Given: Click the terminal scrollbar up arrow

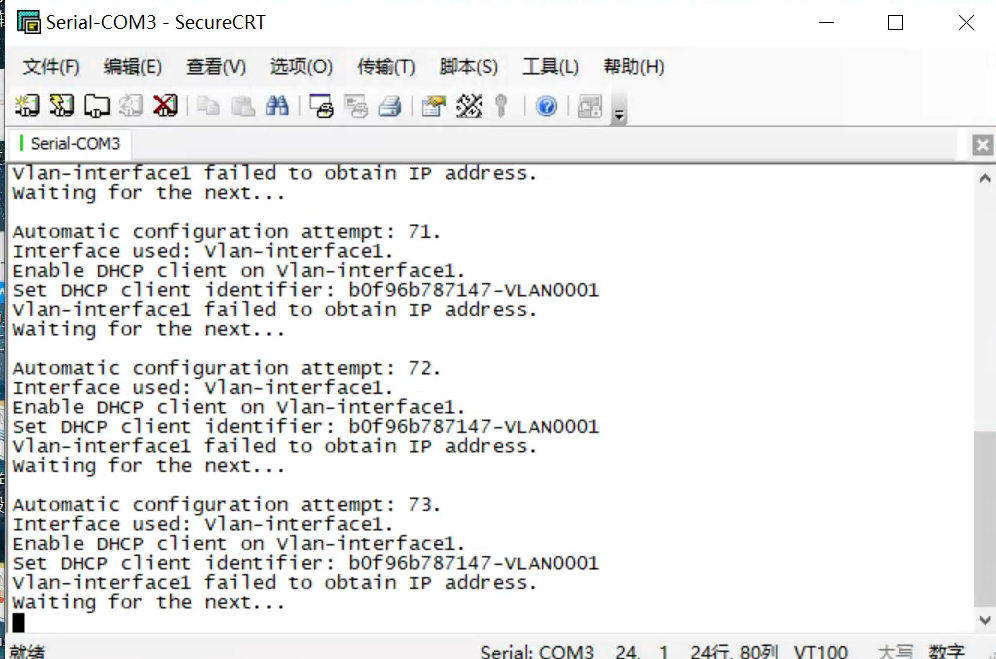Looking at the screenshot, I should coord(984,178).
